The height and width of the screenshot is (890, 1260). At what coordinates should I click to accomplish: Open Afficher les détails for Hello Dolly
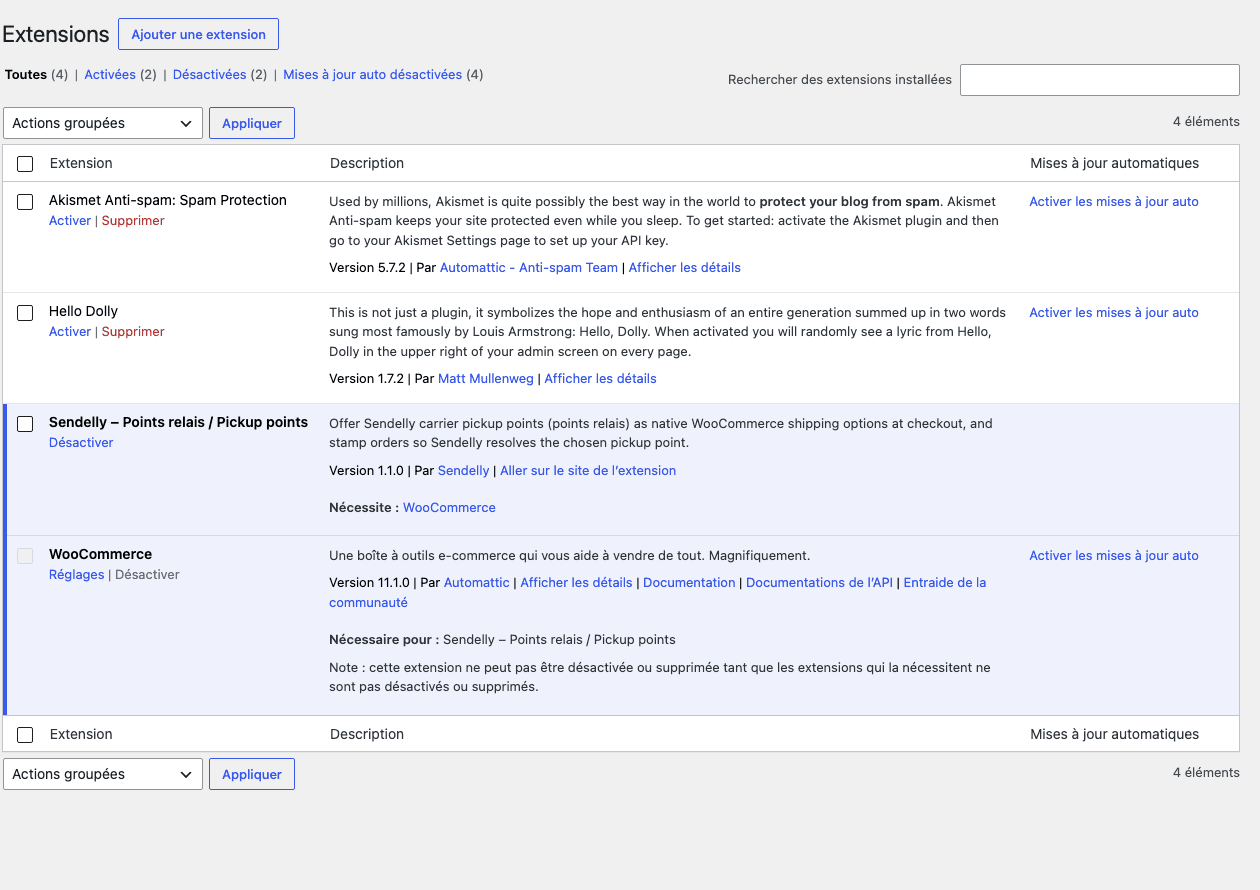pos(600,378)
